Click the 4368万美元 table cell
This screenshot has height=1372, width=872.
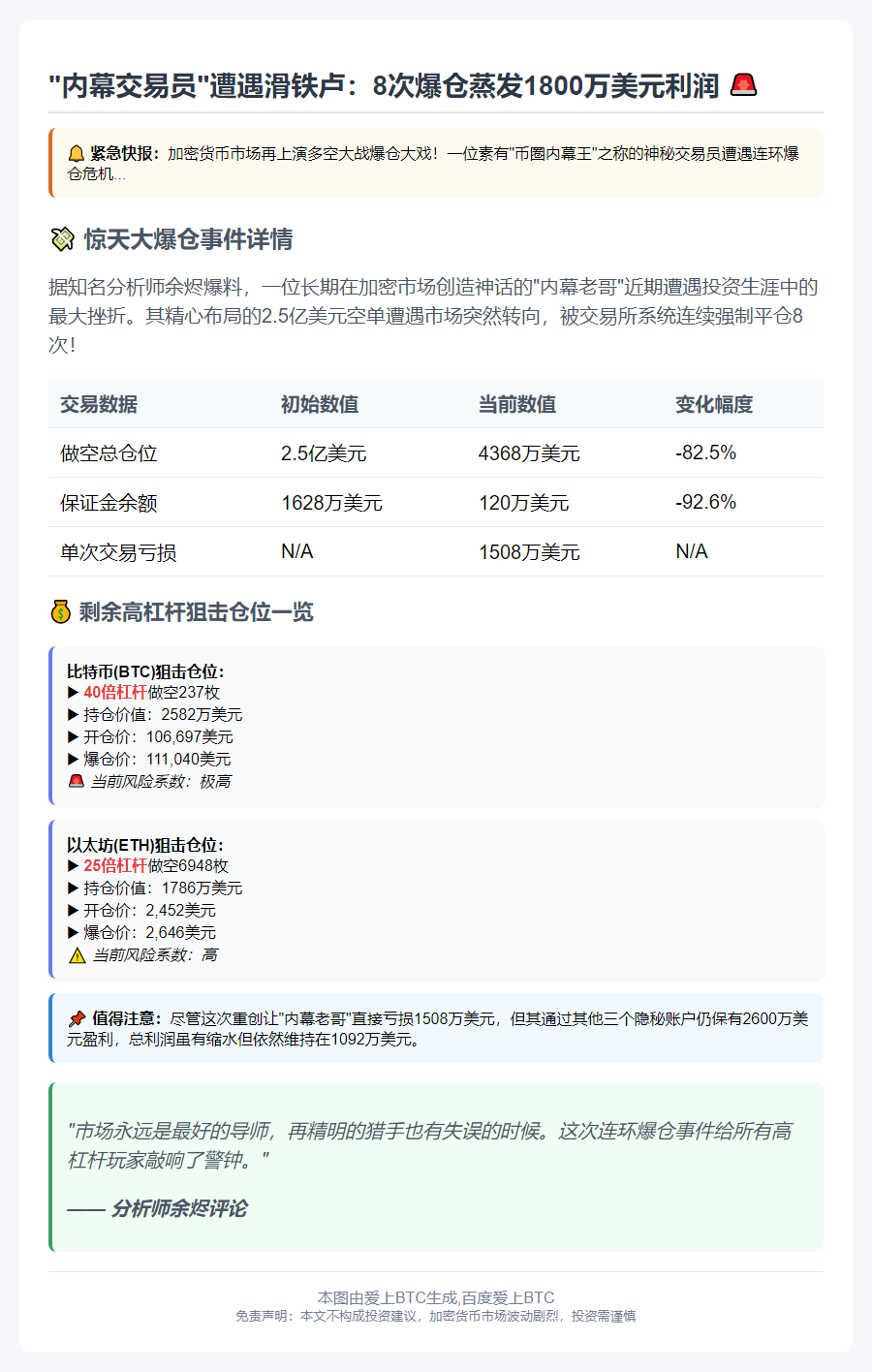(529, 453)
